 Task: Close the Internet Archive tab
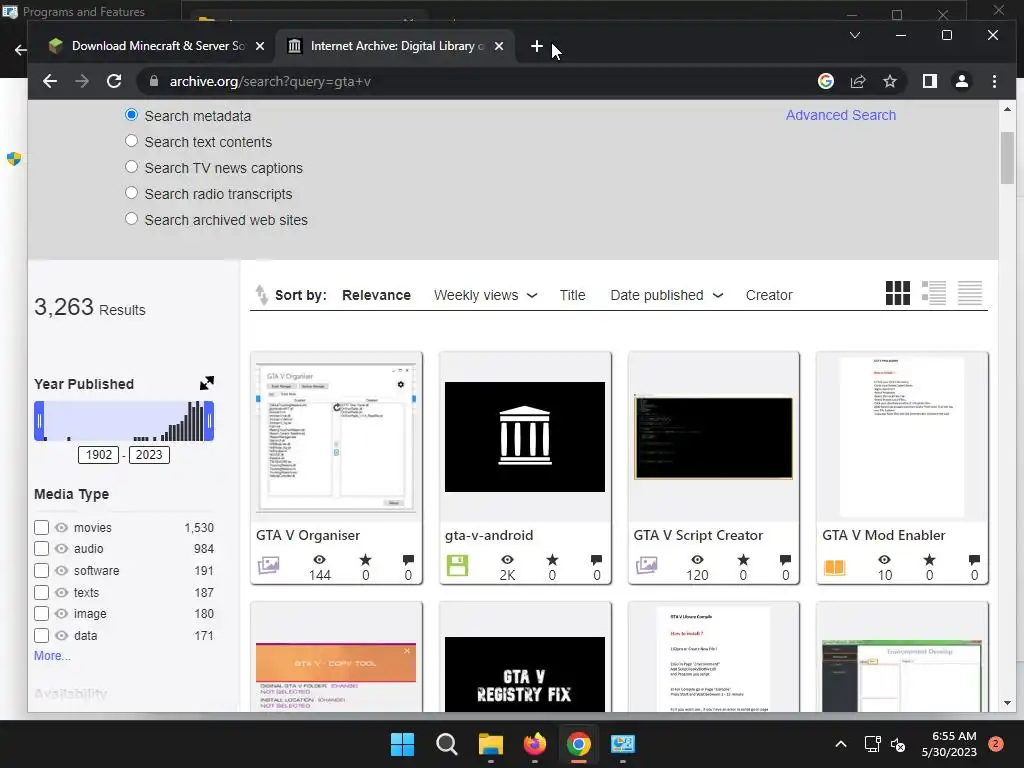tap(499, 46)
